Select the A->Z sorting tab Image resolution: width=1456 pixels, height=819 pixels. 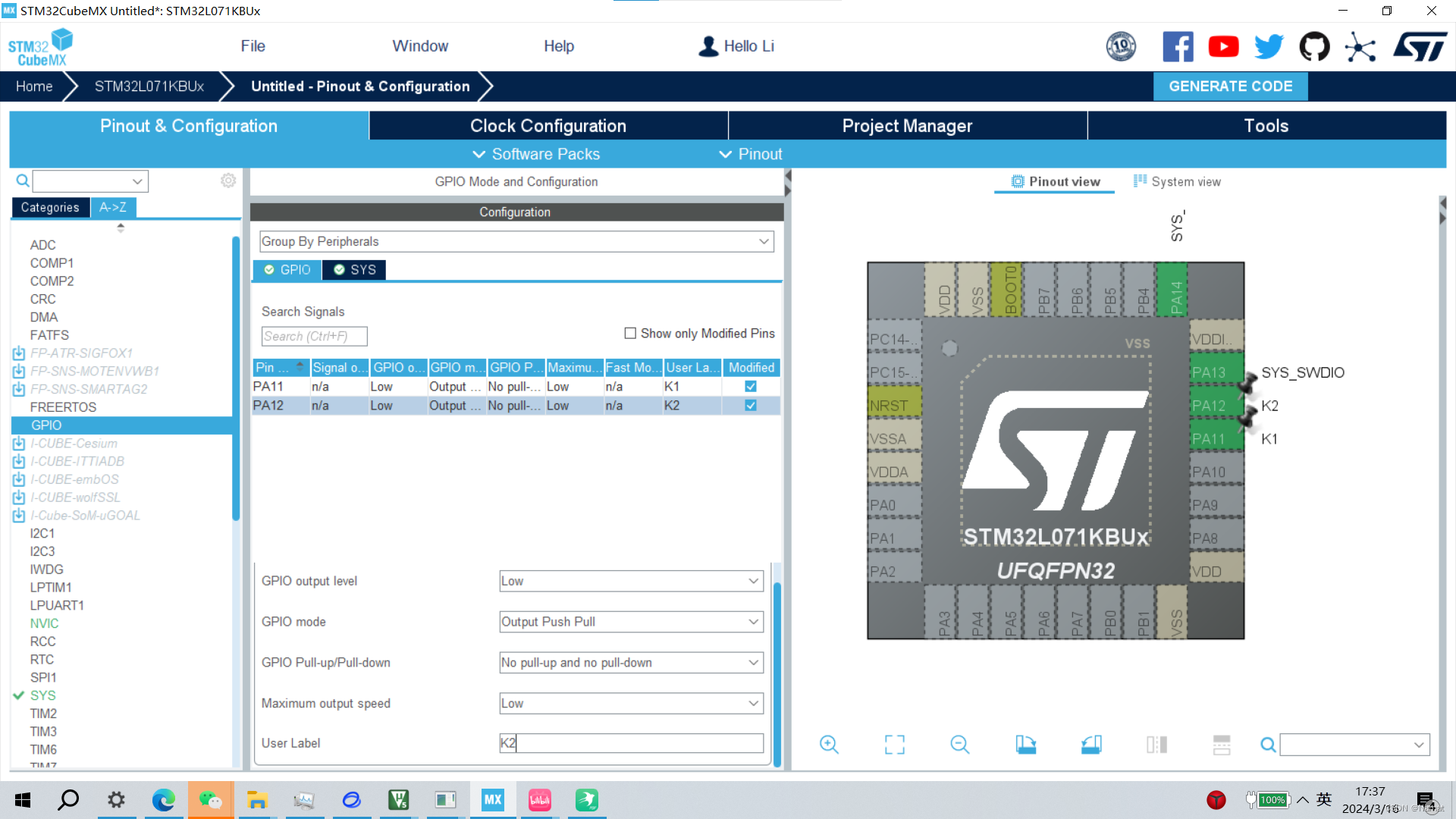point(113,208)
